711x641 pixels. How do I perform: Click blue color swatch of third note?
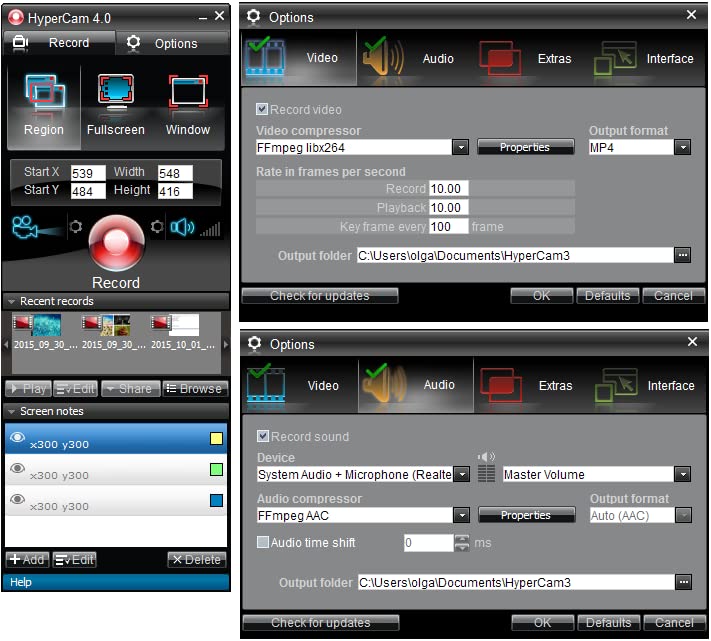coord(216,500)
